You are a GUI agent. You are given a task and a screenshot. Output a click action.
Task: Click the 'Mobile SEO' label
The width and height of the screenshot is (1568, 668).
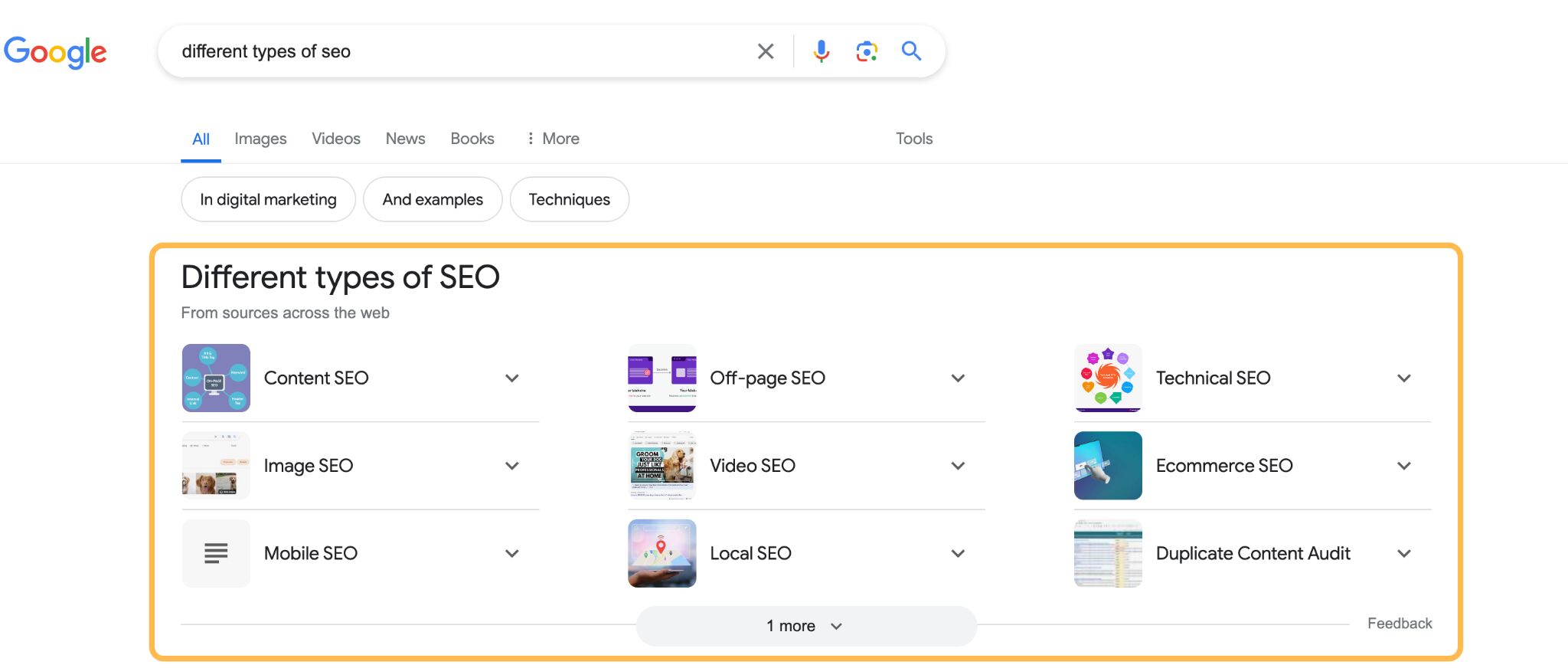[x=311, y=553]
